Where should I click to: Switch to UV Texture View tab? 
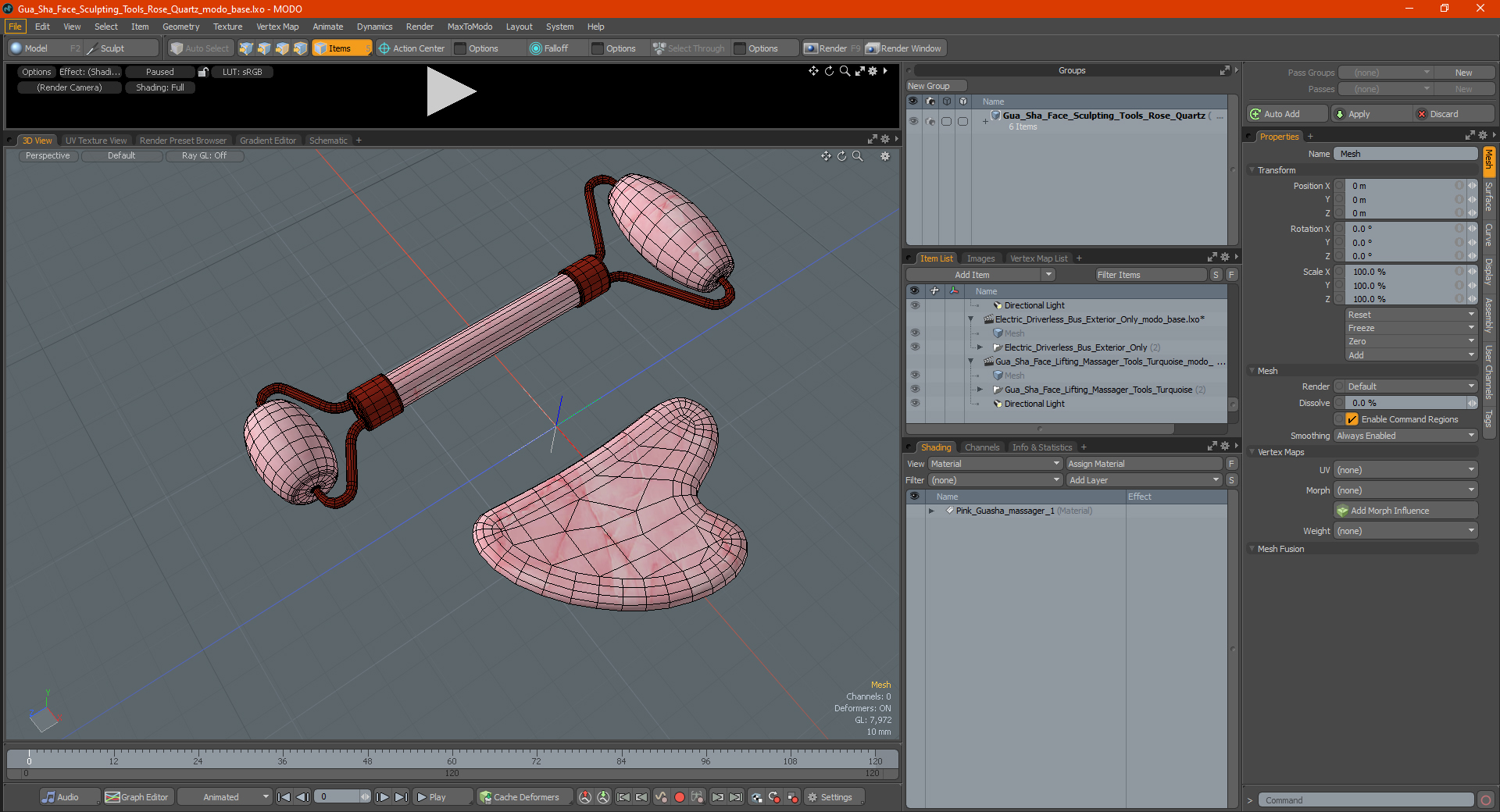[95, 141]
